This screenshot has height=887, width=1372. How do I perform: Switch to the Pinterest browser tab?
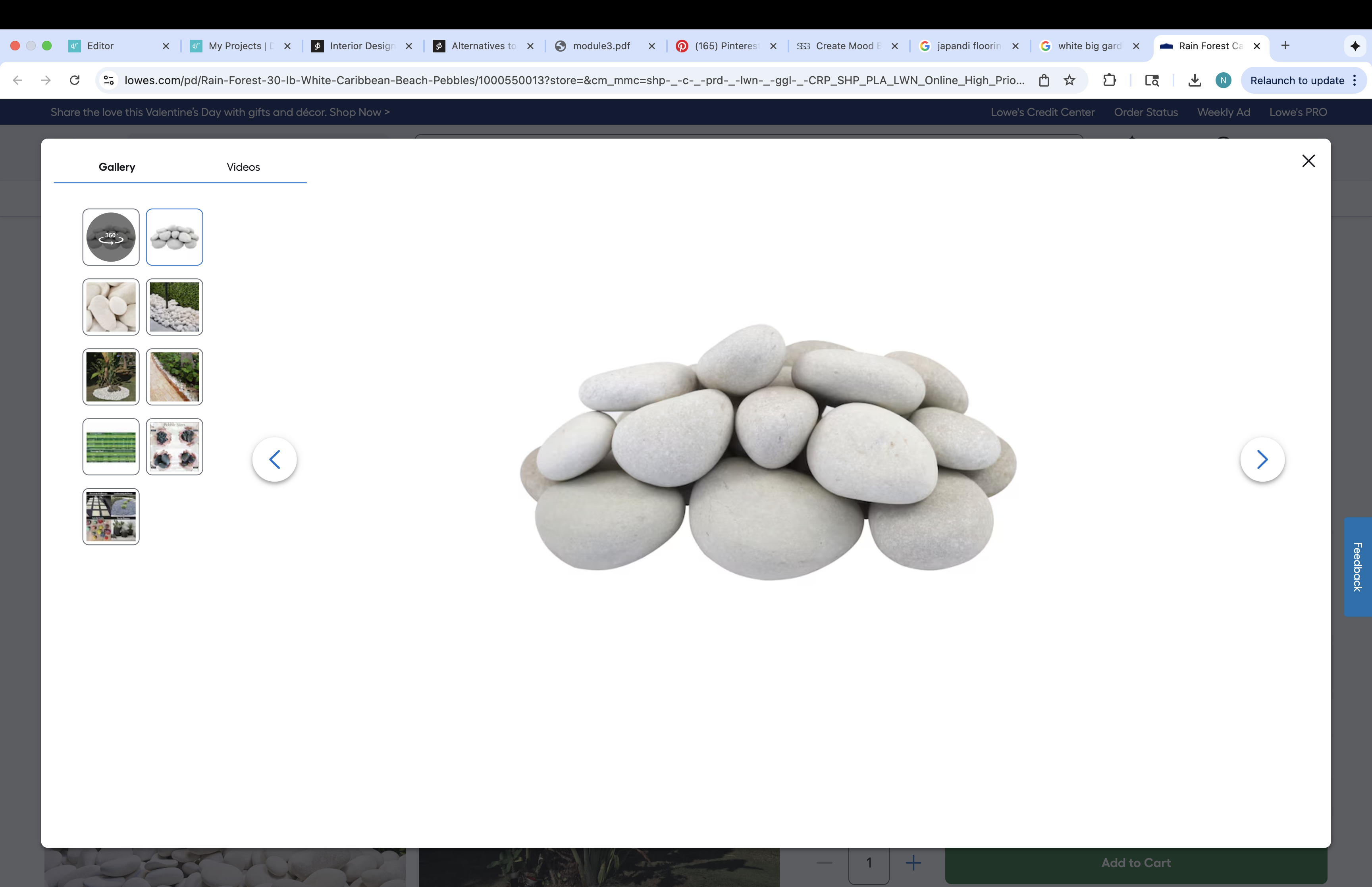click(725, 46)
